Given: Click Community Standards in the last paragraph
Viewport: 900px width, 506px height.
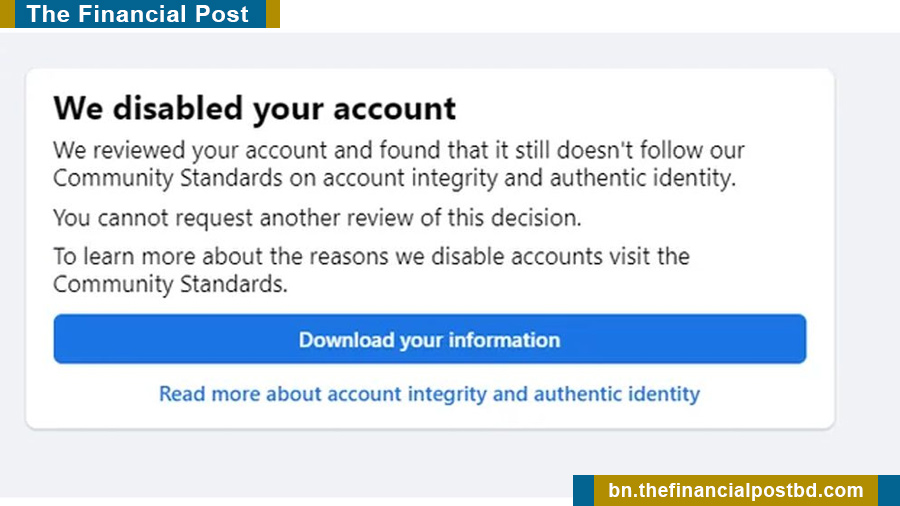Looking at the screenshot, I should coord(168,284).
